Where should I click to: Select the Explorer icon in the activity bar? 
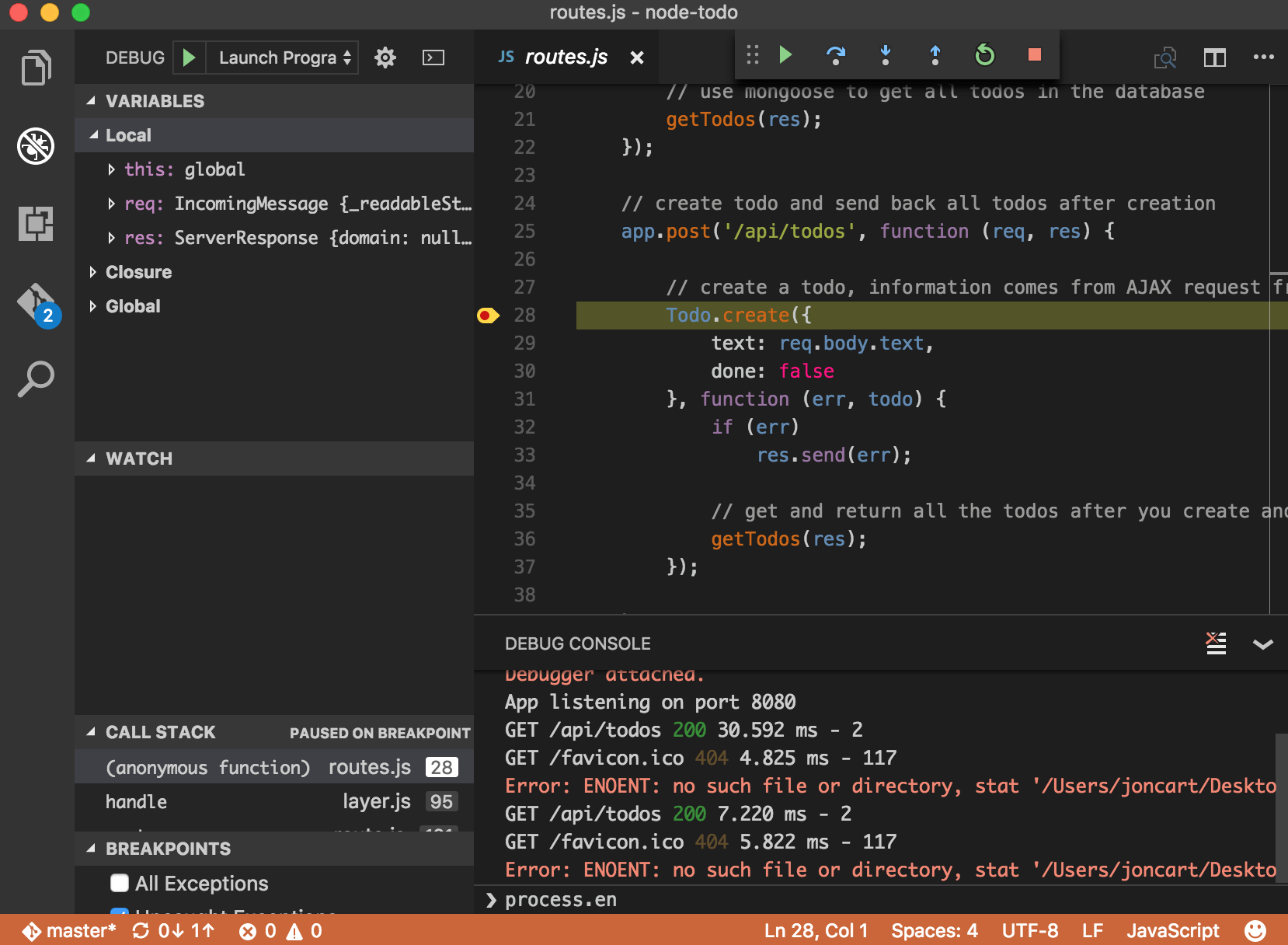click(35, 68)
